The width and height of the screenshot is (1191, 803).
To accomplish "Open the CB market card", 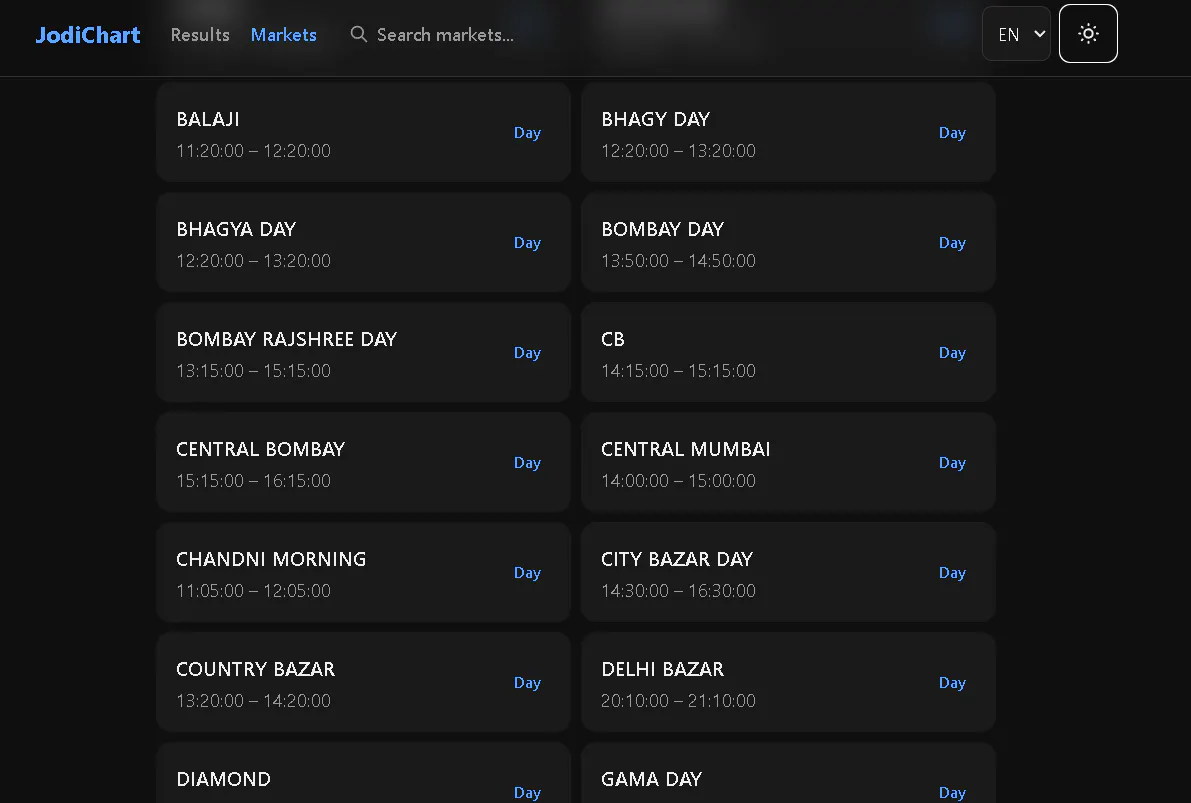I will (x=788, y=352).
